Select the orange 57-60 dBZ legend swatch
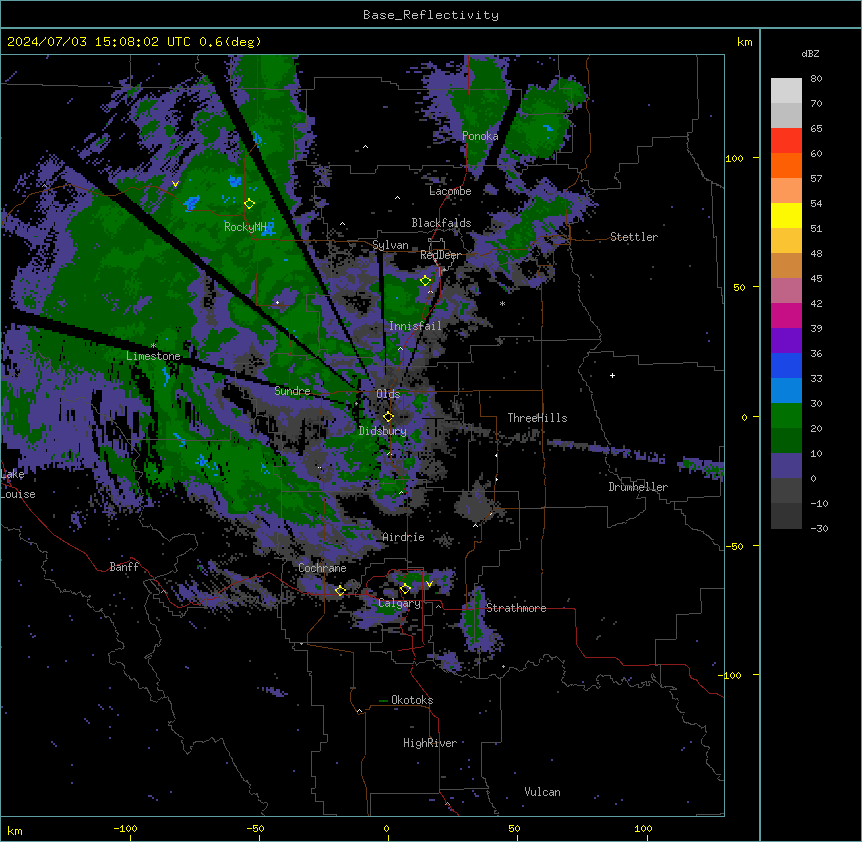 (x=786, y=165)
